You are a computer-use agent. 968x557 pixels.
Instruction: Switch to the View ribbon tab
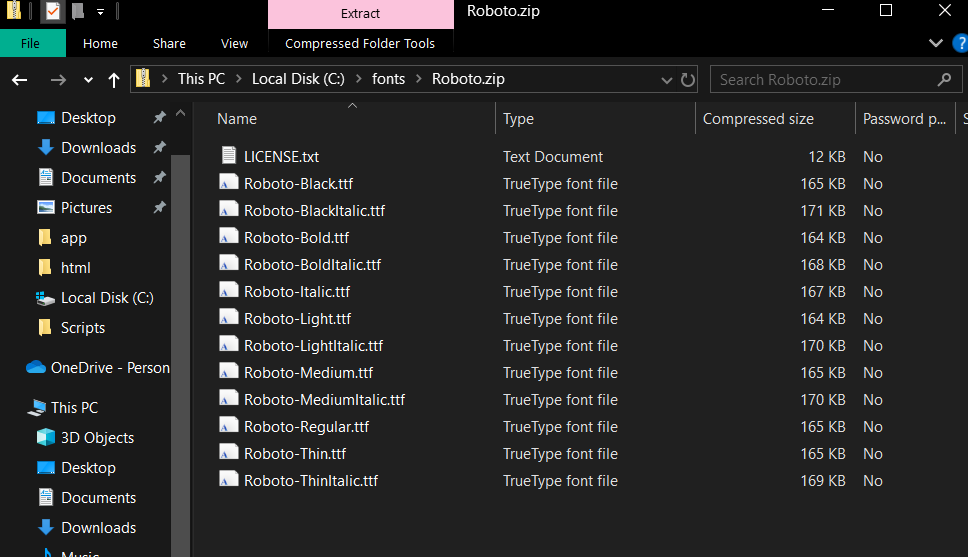pyautogui.click(x=235, y=43)
